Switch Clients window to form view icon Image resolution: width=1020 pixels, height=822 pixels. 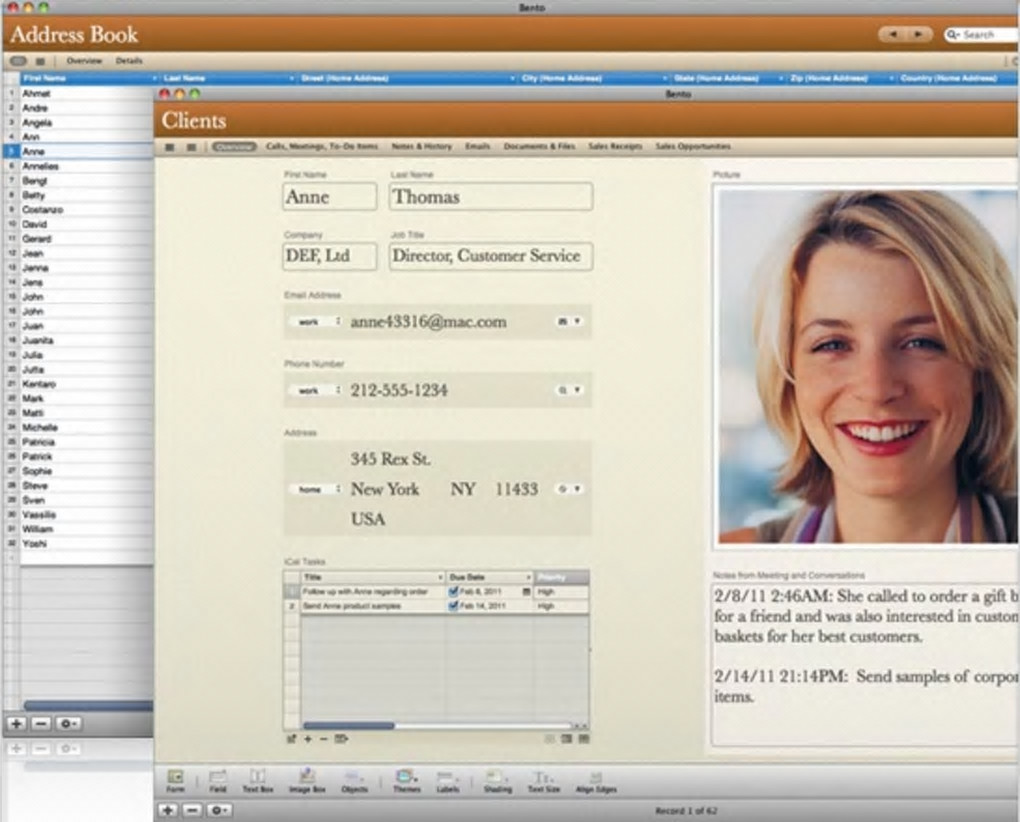(x=170, y=147)
